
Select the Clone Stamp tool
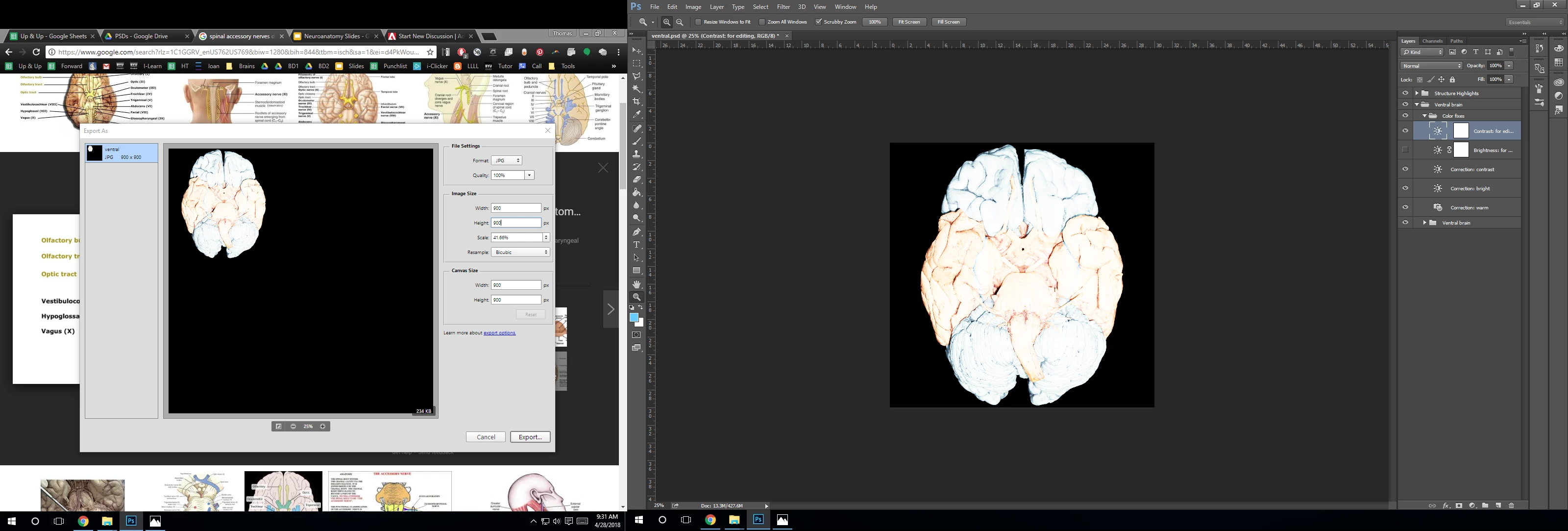click(x=637, y=153)
